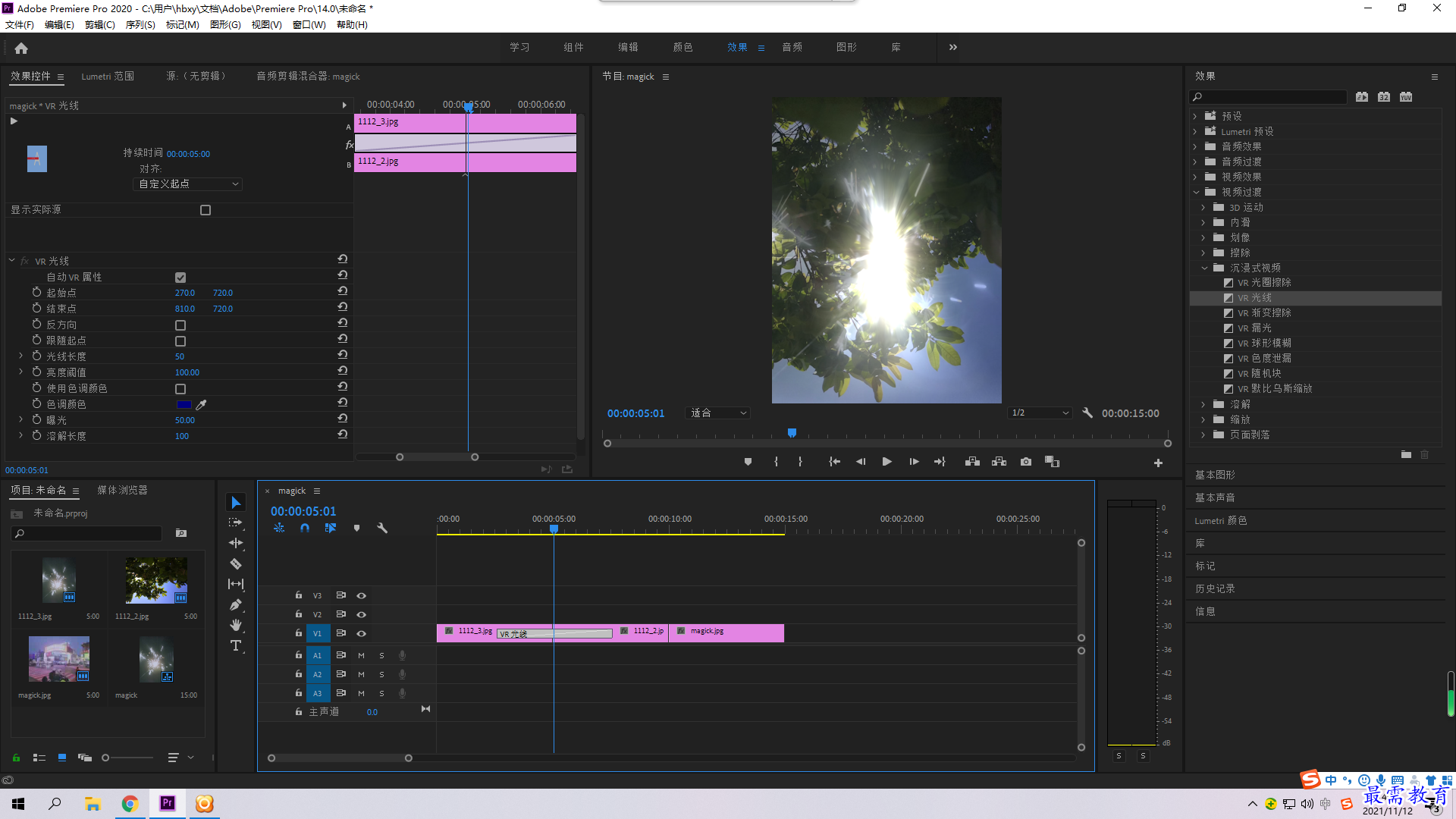Click the Export Frame camera icon
This screenshot has width=1456, height=819.
tap(1025, 462)
